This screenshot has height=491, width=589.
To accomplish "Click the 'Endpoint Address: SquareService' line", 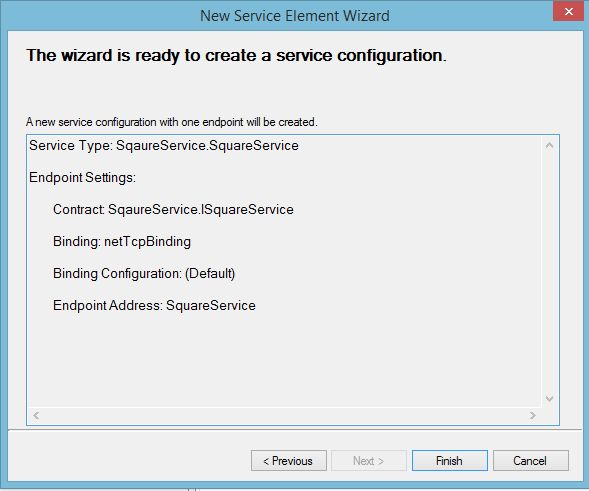I will tap(154, 305).
